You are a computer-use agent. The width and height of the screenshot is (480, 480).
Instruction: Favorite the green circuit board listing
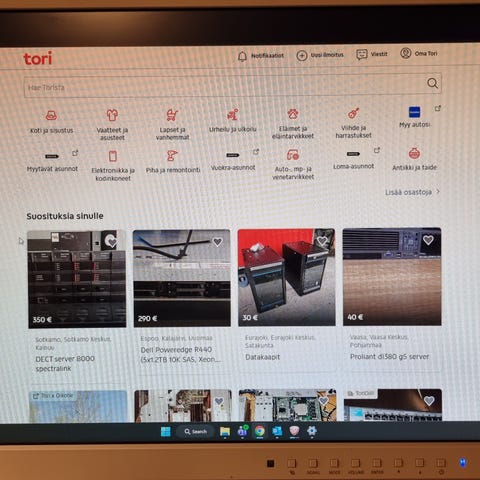tap(323, 401)
